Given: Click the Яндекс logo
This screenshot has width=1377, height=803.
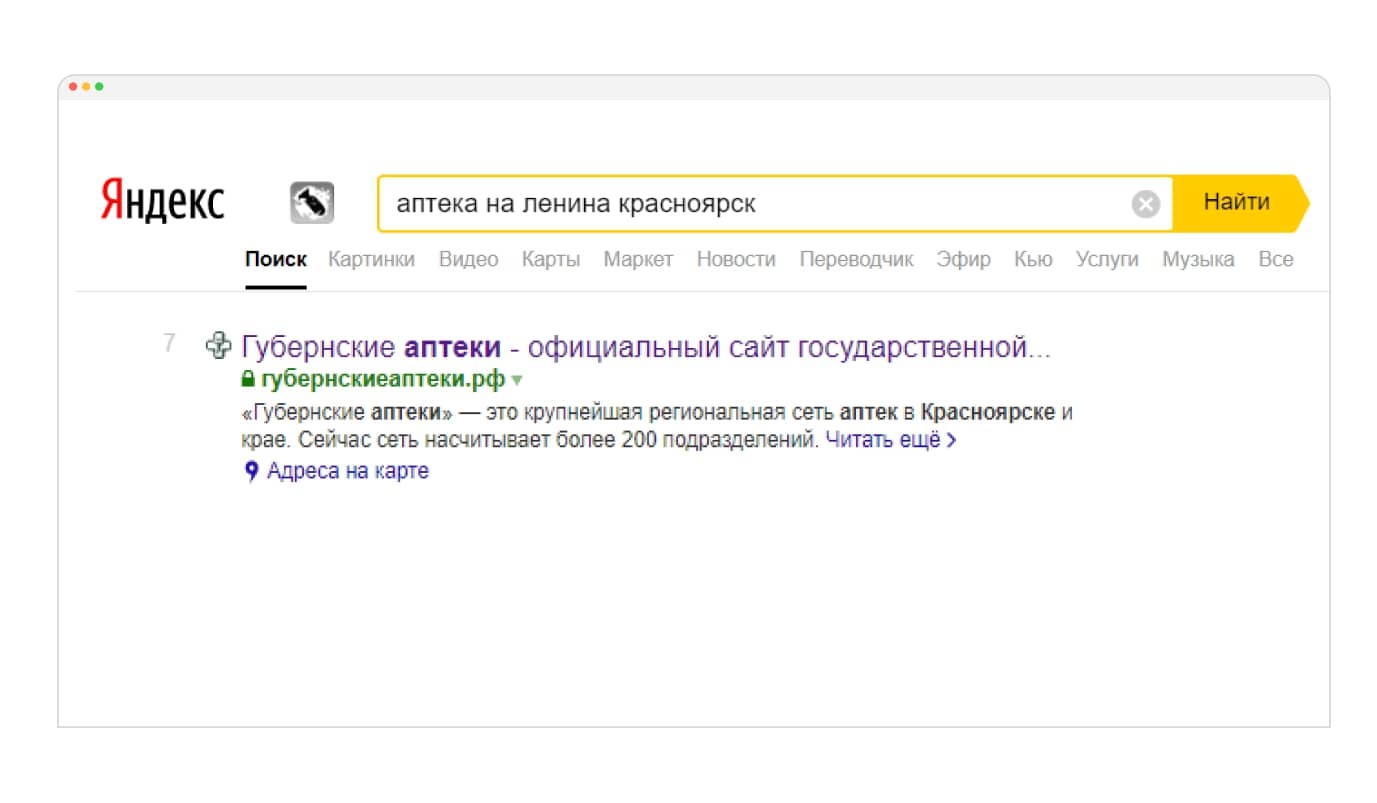Looking at the screenshot, I should coord(162,201).
